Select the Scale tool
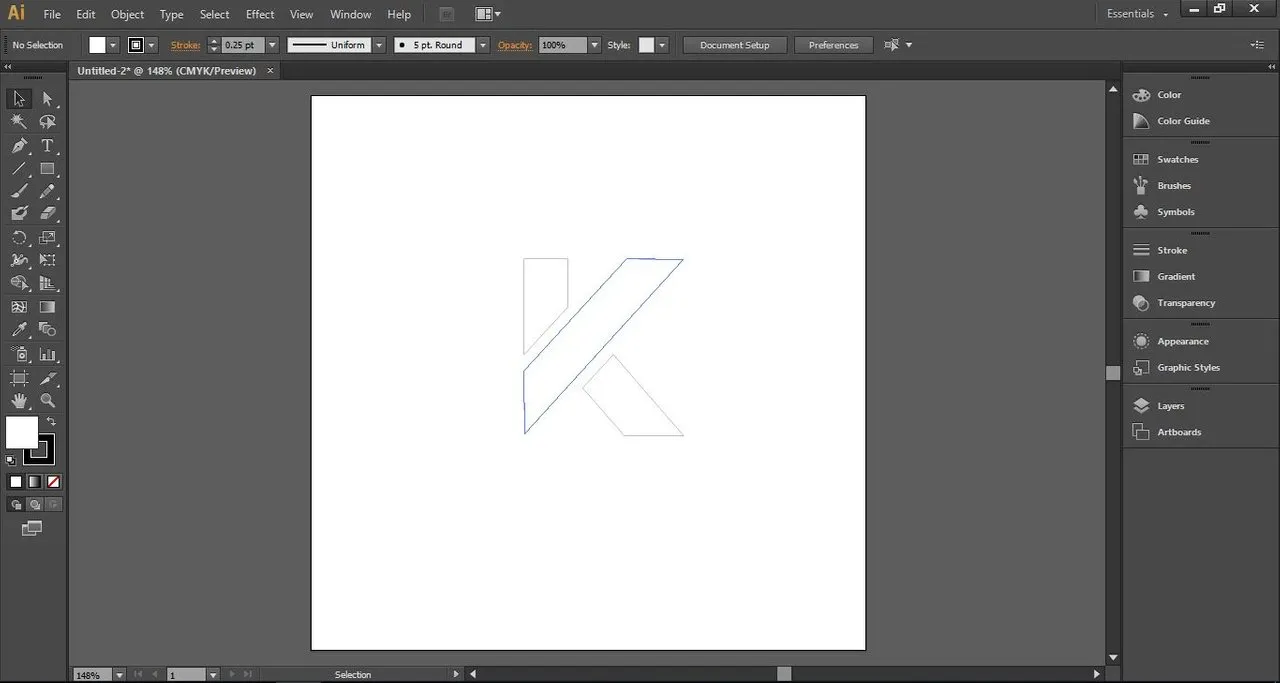The image size is (1280, 683). (x=47, y=238)
